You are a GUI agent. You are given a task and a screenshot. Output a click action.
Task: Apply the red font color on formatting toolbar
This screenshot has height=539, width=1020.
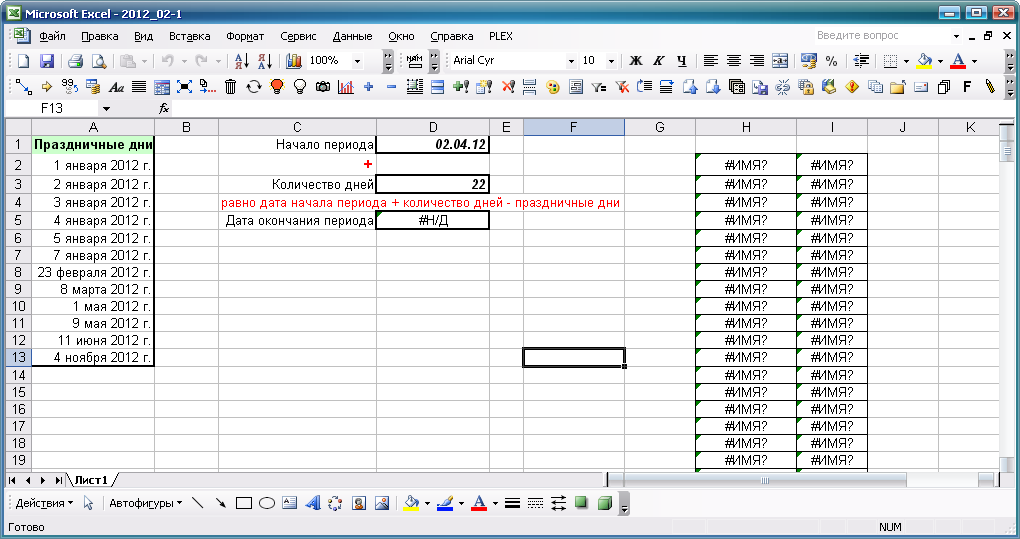point(958,61)
